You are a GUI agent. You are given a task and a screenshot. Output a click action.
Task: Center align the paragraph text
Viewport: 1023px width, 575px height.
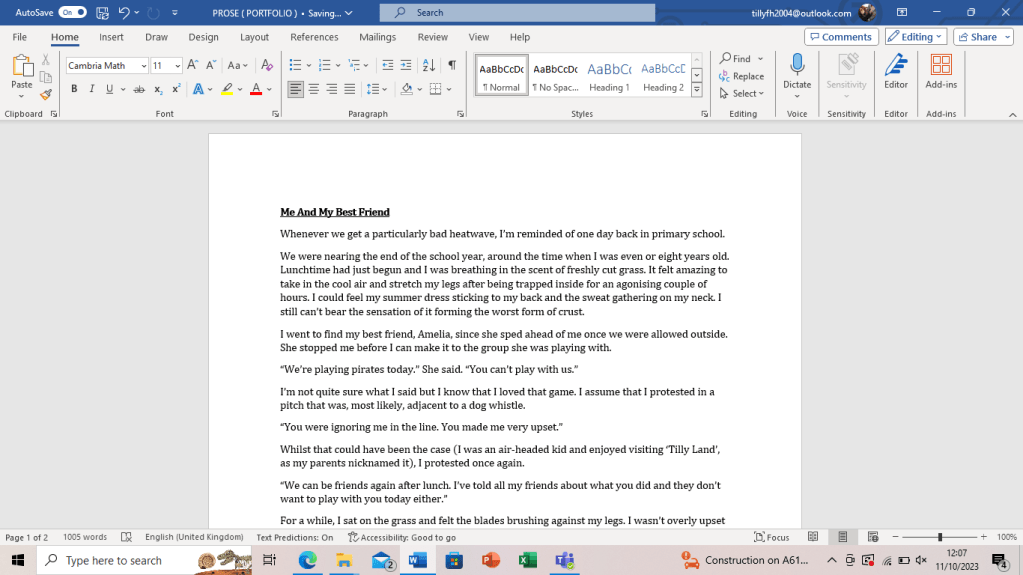tap(314, 89)
